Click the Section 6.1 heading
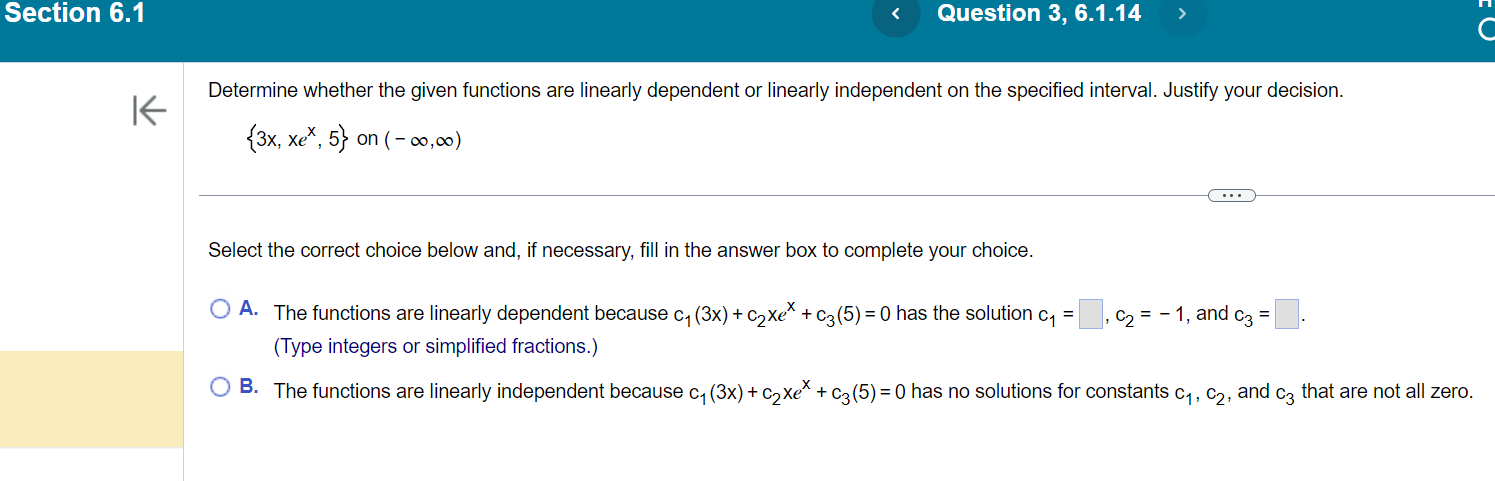This screenshot has width=1495, height=481. pyautogui.click(x=73, y=14)
